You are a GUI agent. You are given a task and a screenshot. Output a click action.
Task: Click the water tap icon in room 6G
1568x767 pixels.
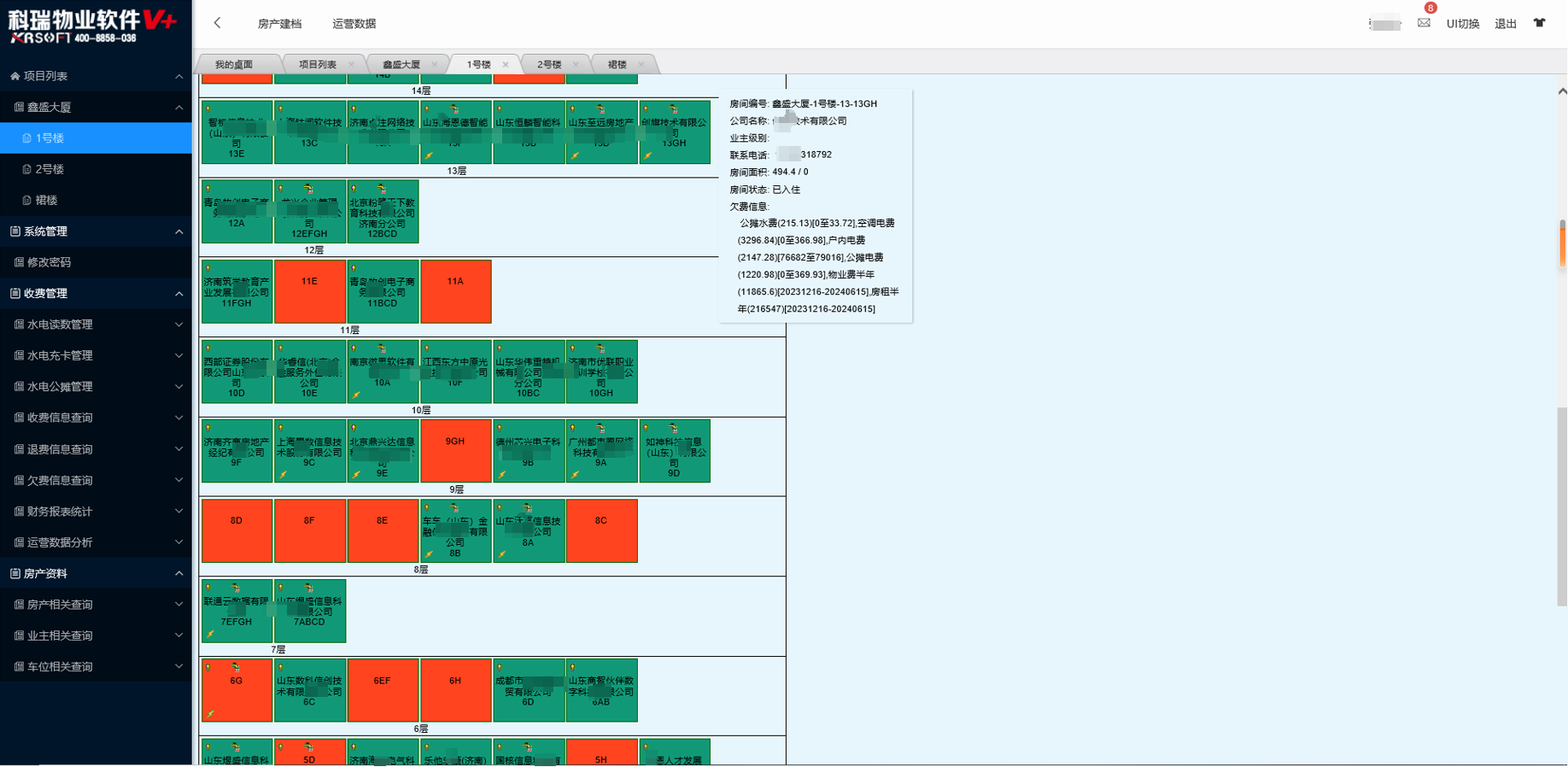[x=235, y=667]
